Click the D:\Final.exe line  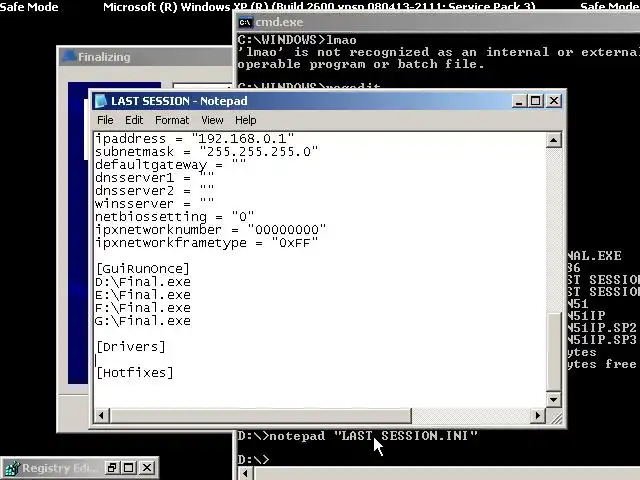click(x=142, y=282)
